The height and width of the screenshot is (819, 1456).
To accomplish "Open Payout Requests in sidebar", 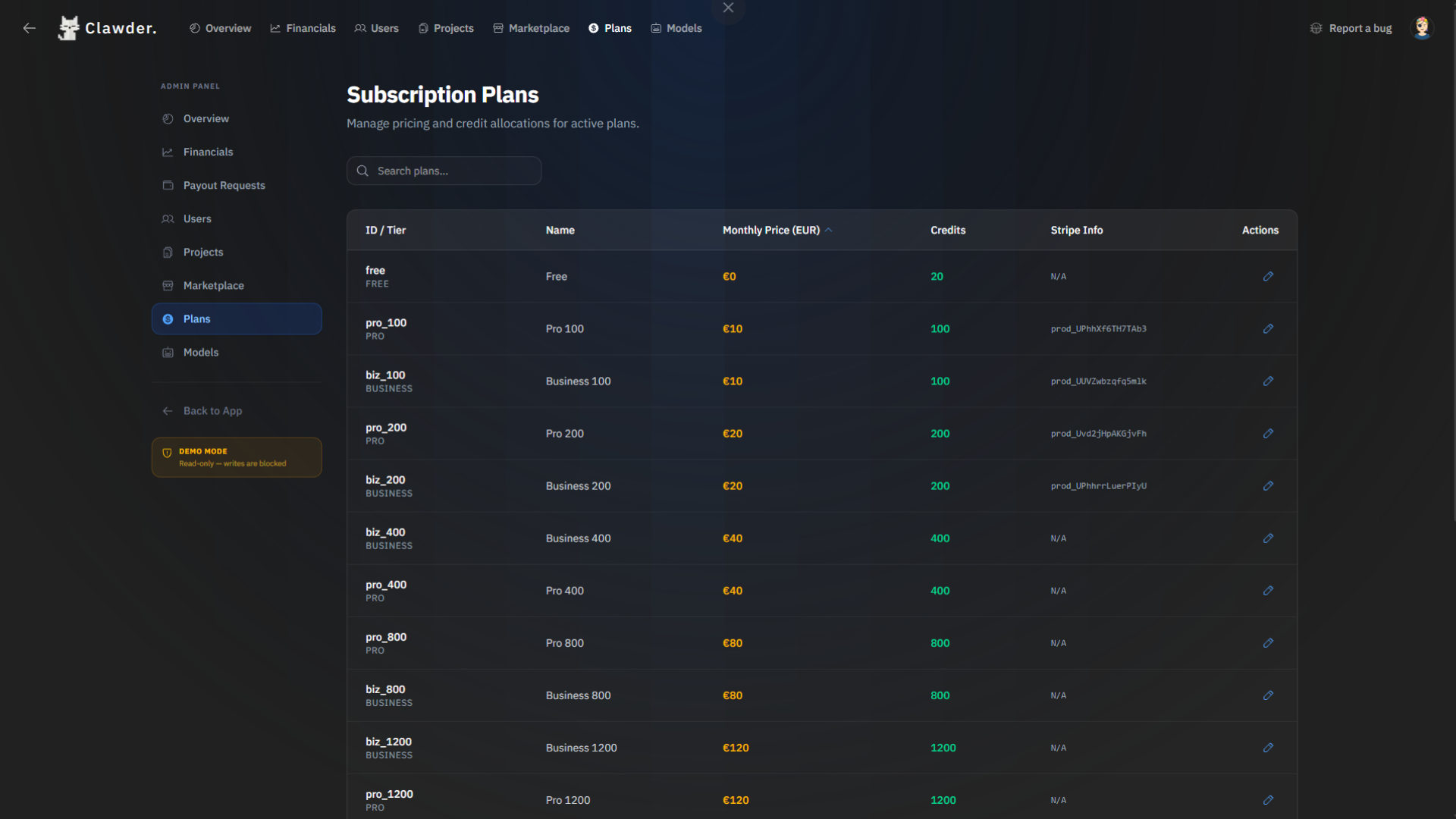I will tap(237, 186).
